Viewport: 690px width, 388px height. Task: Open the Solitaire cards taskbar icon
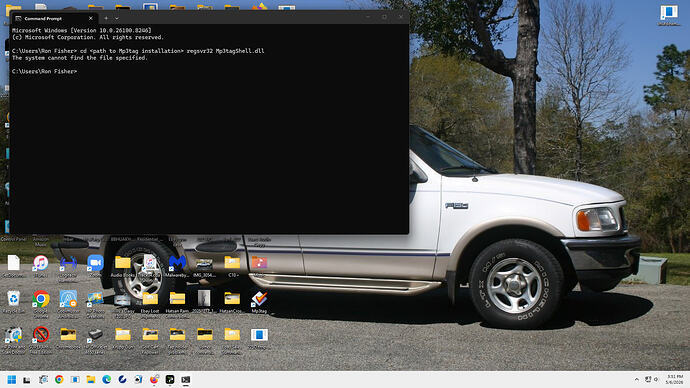pyautogui.click(x=138, y=380)
